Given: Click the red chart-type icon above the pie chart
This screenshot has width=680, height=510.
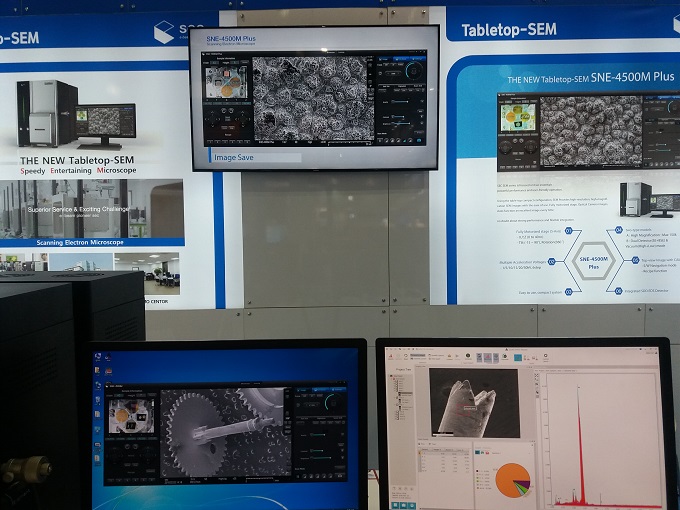Looking at the screenshot, I should (487, 453).
